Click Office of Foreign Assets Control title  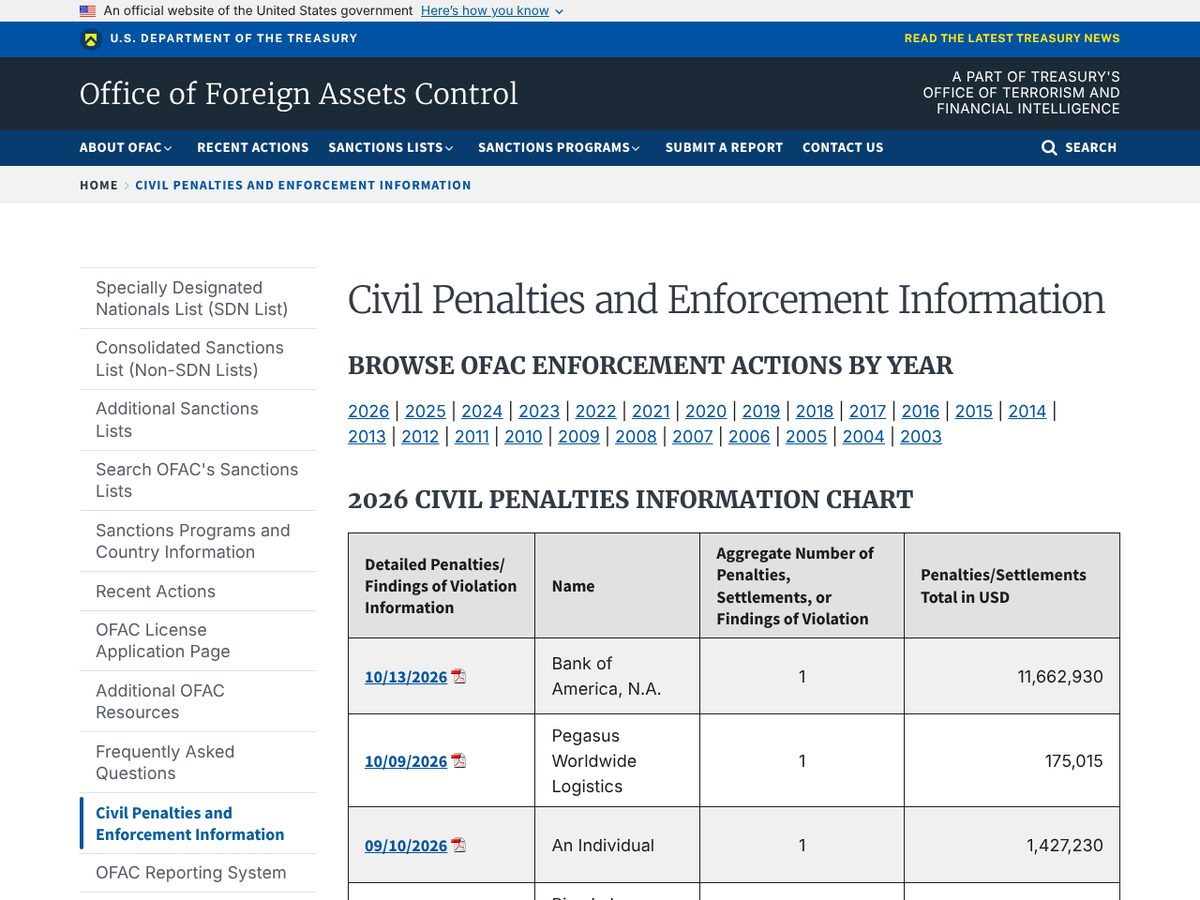(299, 94)
